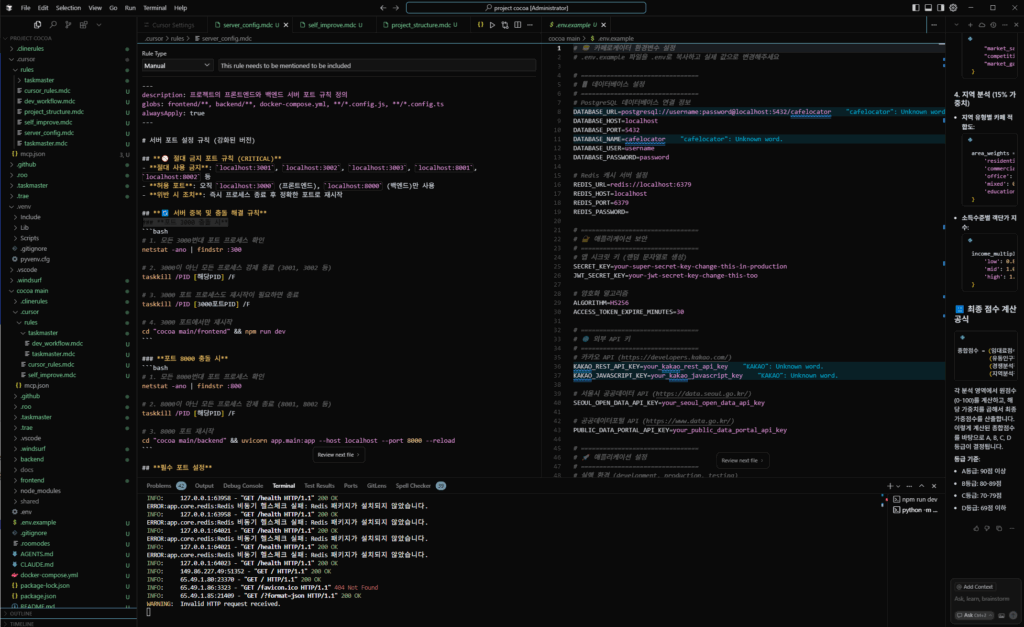Click Review next file in left editor
Image resolution: width=1024 pixels, height=627 pixels.
click(338, 455)
